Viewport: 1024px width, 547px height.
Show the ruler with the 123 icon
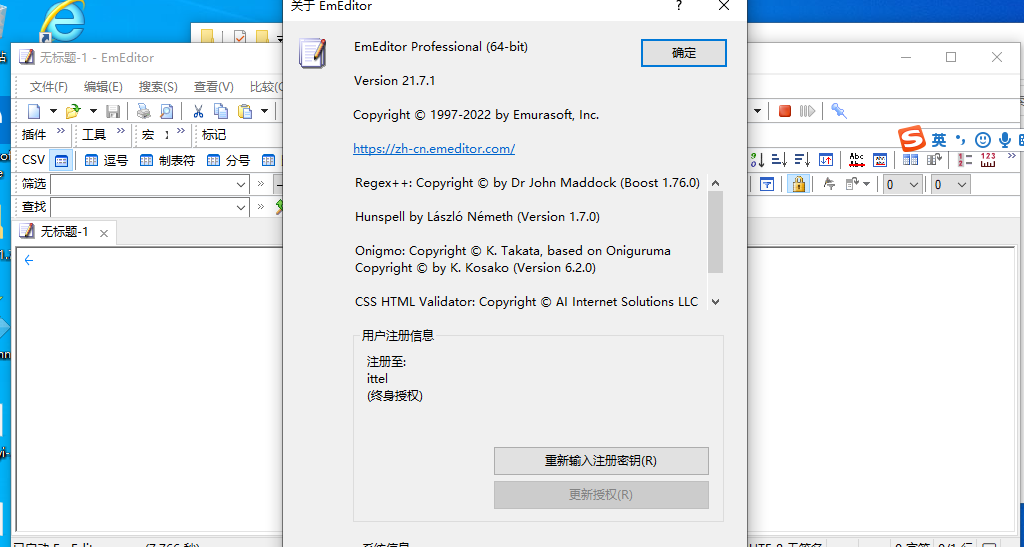point(987,160)
